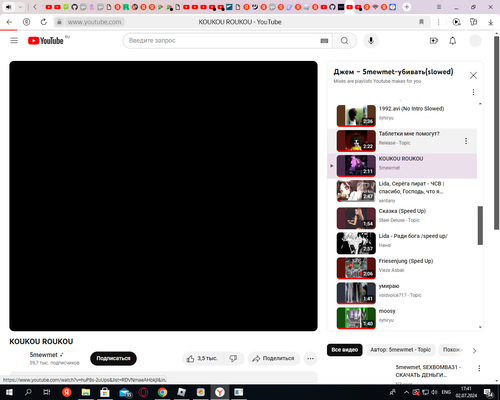Image resolution: width=500 pixels, height=400 pixels.
Task: Open Smewmet, SEXBOMBA31 - СКАЧАТЬ ДЕНЬГИ video
Action: click(x=428, y=371)
